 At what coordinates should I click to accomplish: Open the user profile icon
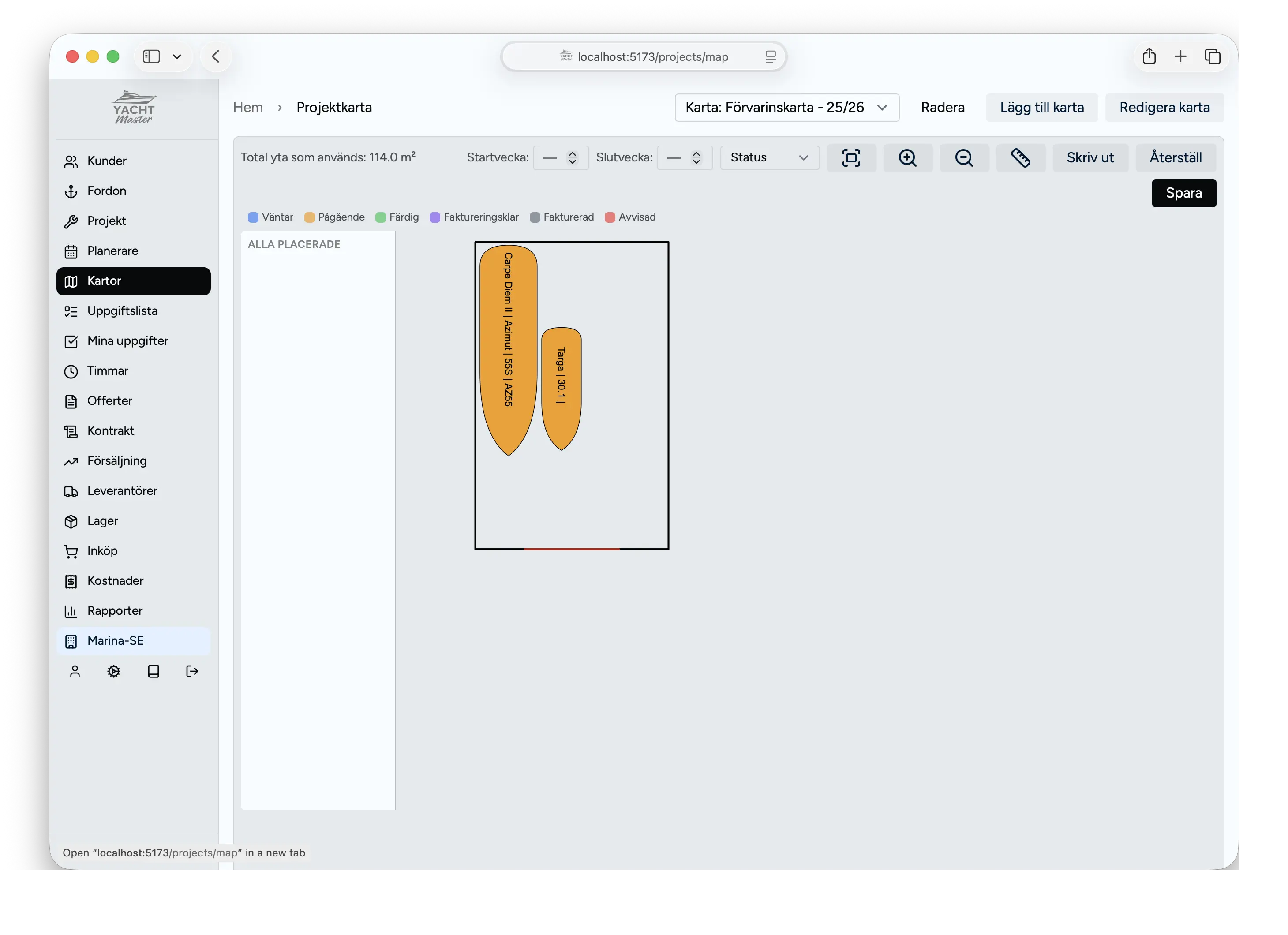pyautogui.click(x=75, y=672)
